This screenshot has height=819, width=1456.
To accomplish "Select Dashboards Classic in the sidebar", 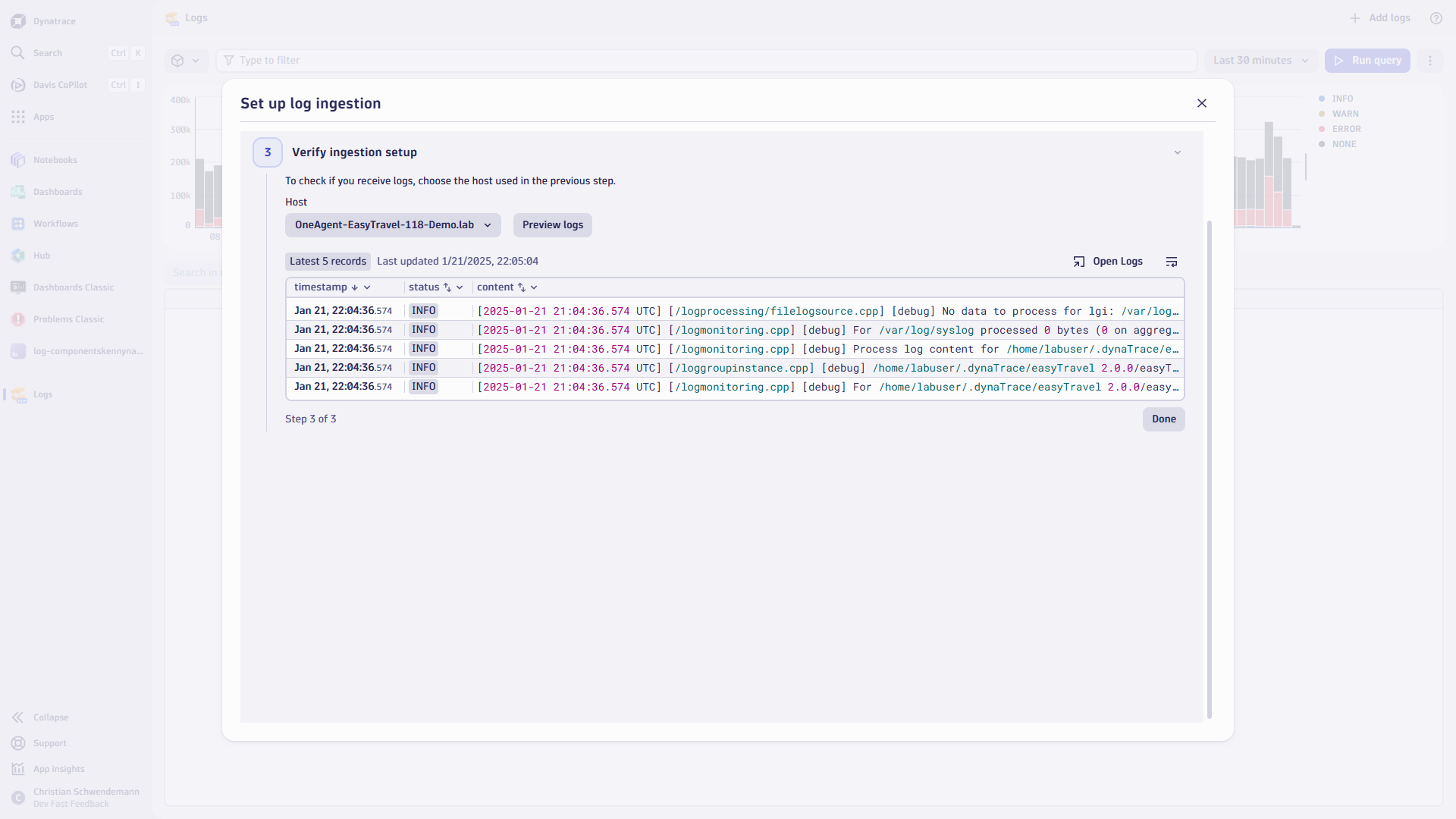I will 18,287.
